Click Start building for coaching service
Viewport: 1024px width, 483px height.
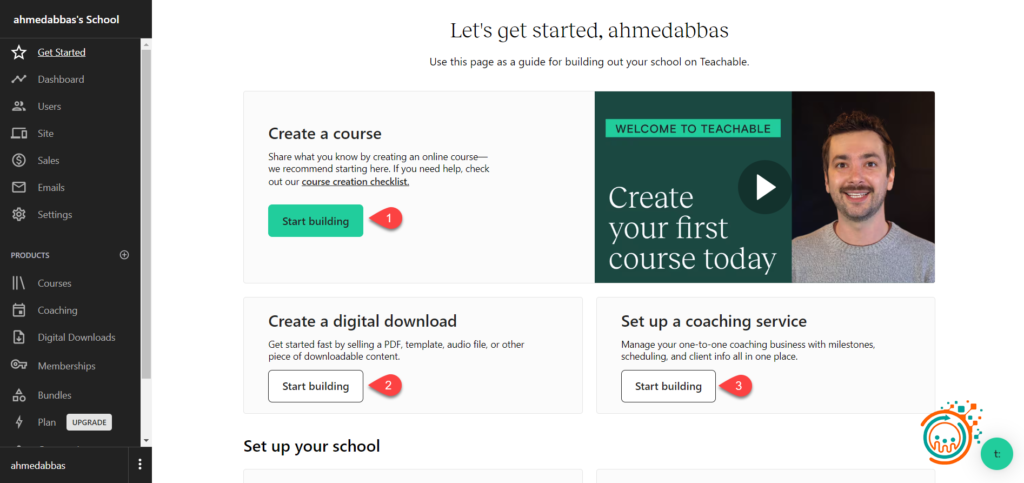668,386
